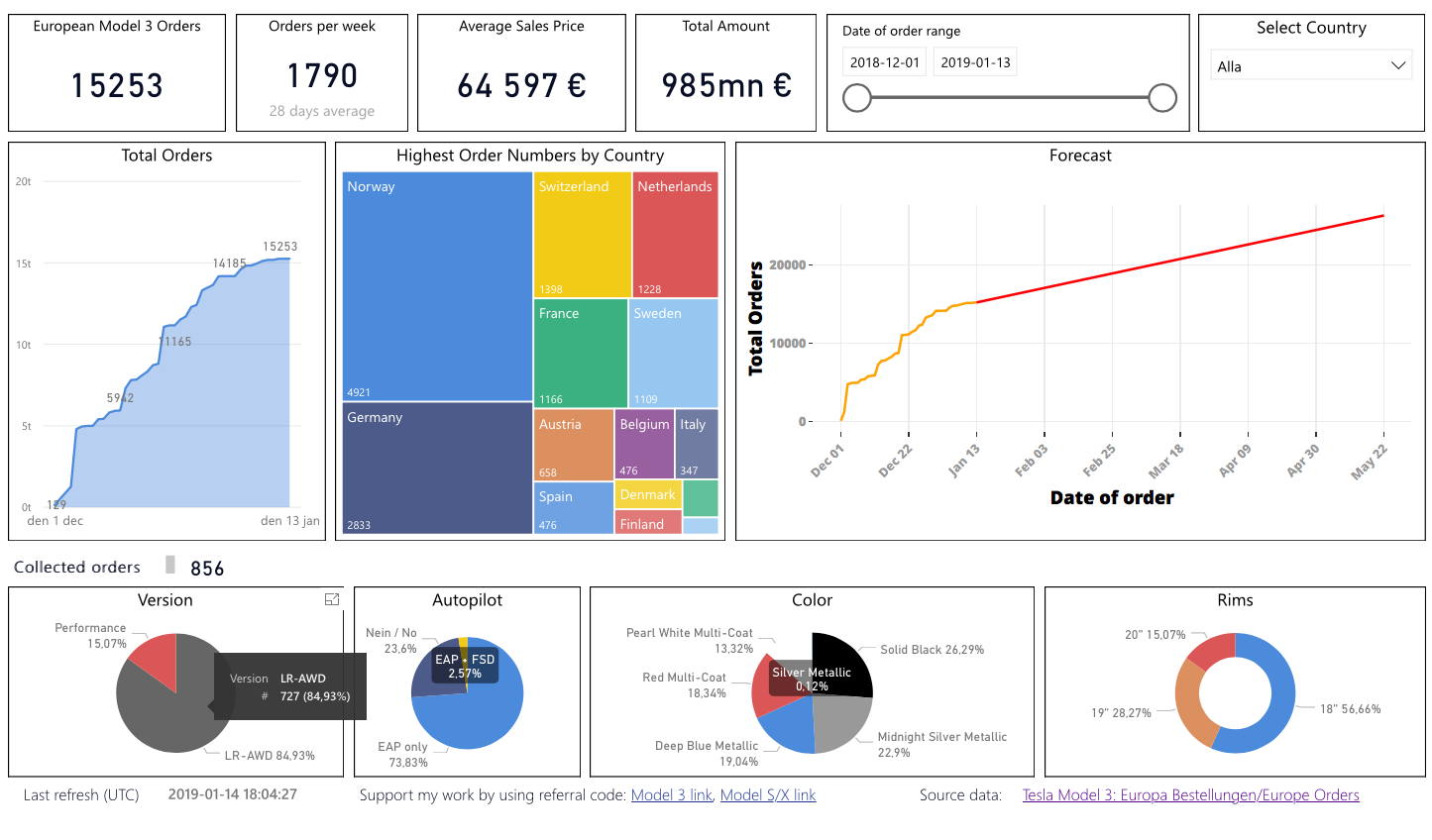Select the Austria treemap tile
The image size is (1432, 840).
point(574,445)
